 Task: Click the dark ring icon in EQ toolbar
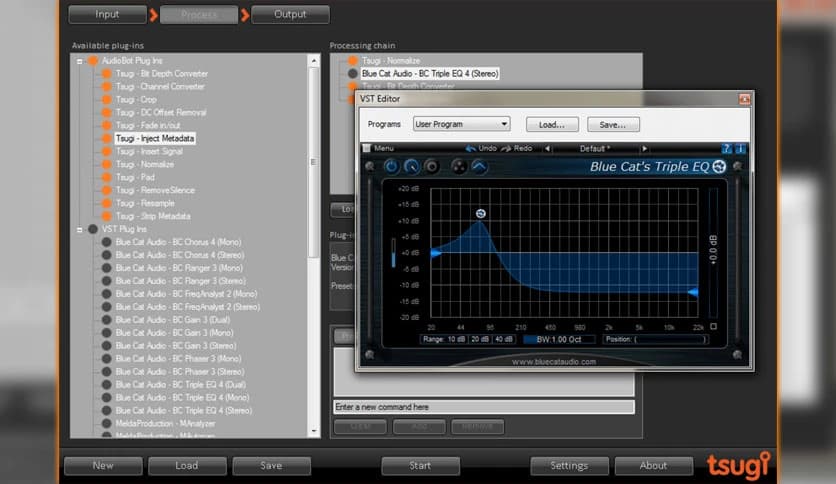(431, 167)
